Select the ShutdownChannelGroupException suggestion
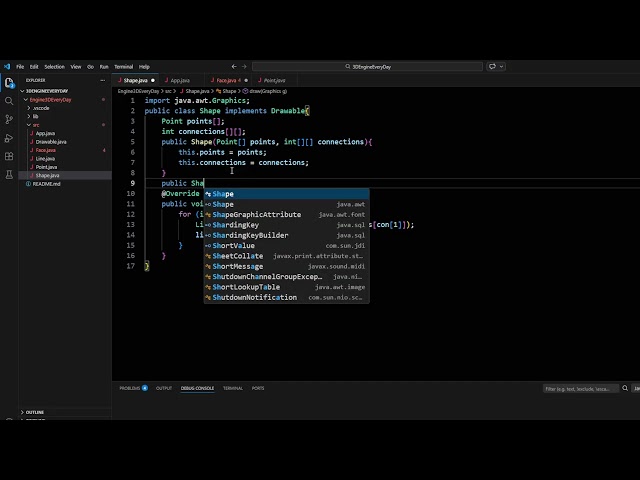 tap(287, 277)
